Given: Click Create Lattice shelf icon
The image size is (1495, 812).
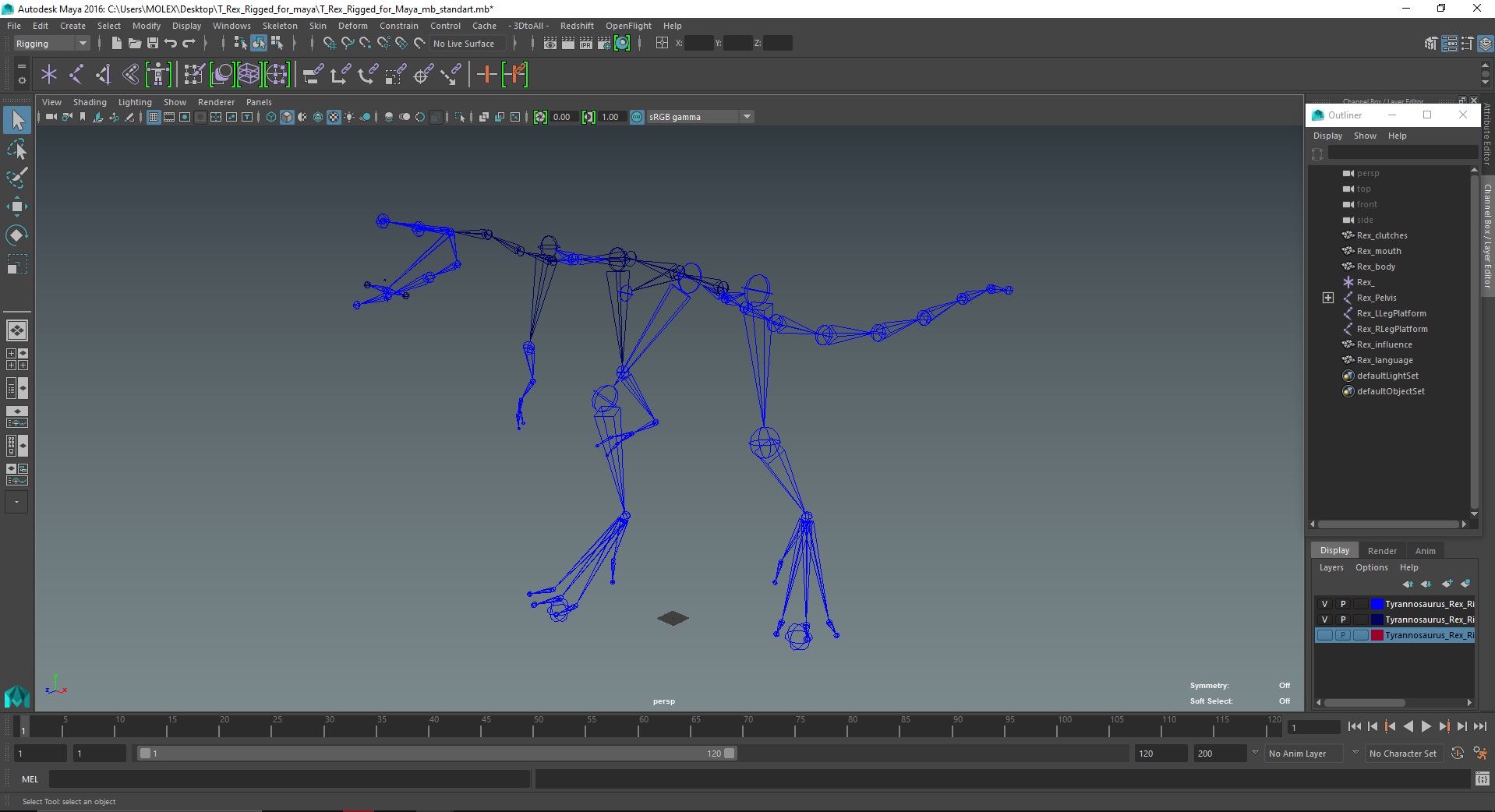Looking at the screenshot, I should coord(249,75).
